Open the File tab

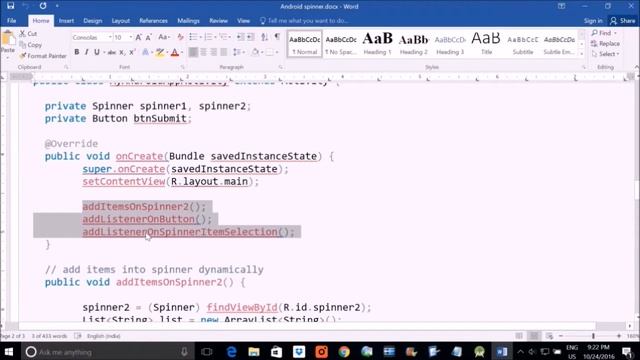(11, 20)
